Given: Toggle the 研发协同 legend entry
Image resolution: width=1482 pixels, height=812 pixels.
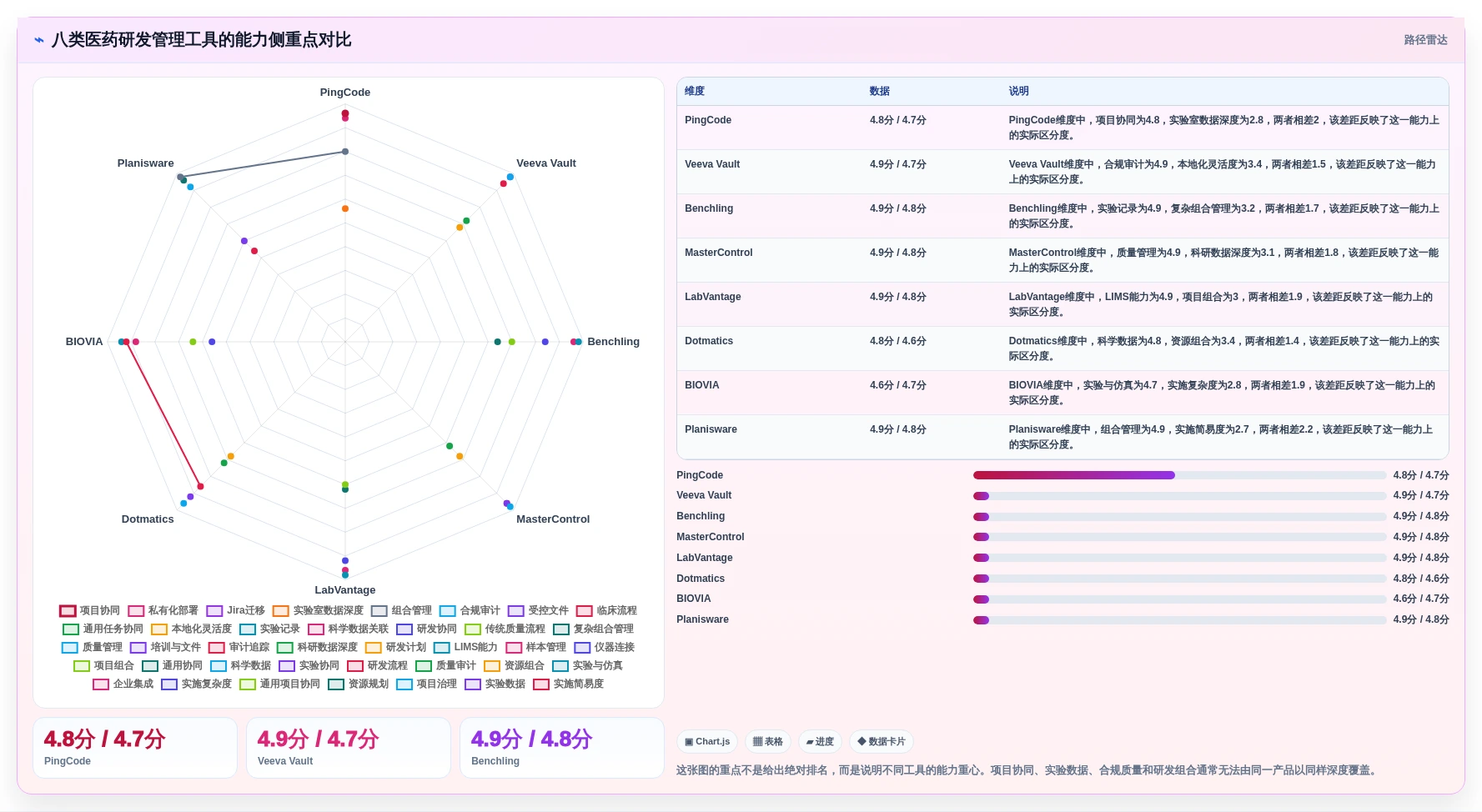Looking at the screenshot, I should tap(427, 629).
